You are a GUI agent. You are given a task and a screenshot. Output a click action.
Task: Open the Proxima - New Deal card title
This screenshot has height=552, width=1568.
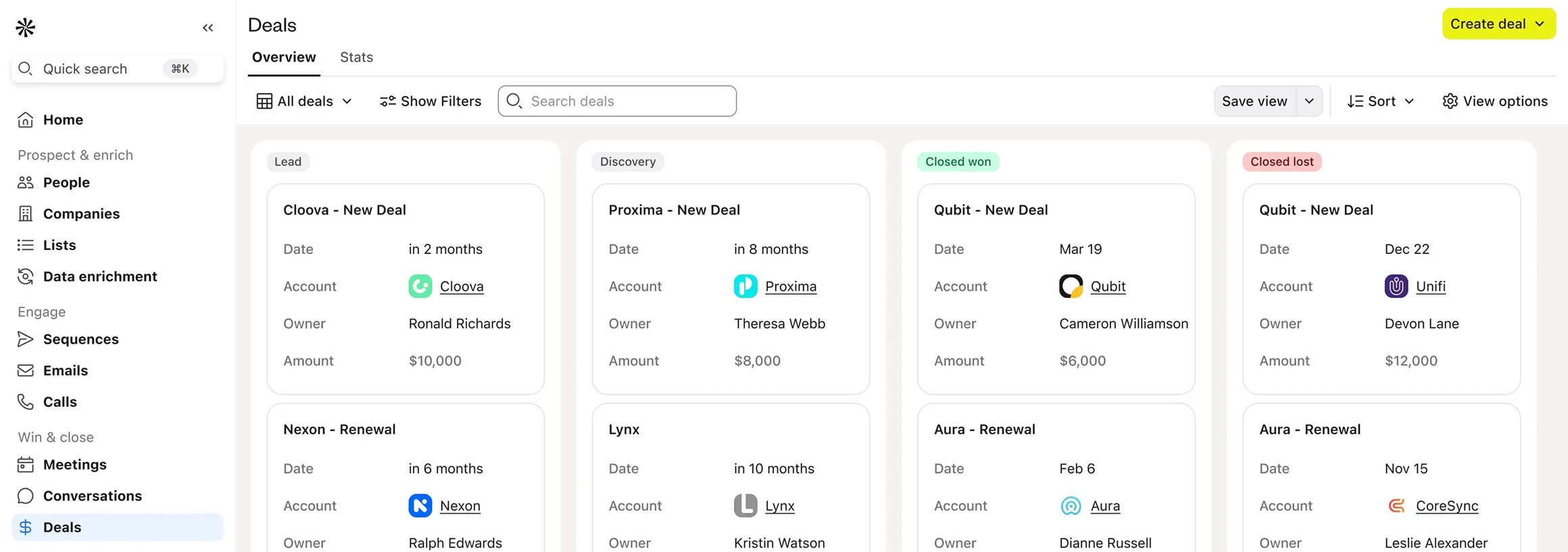[x=675, y=210]
